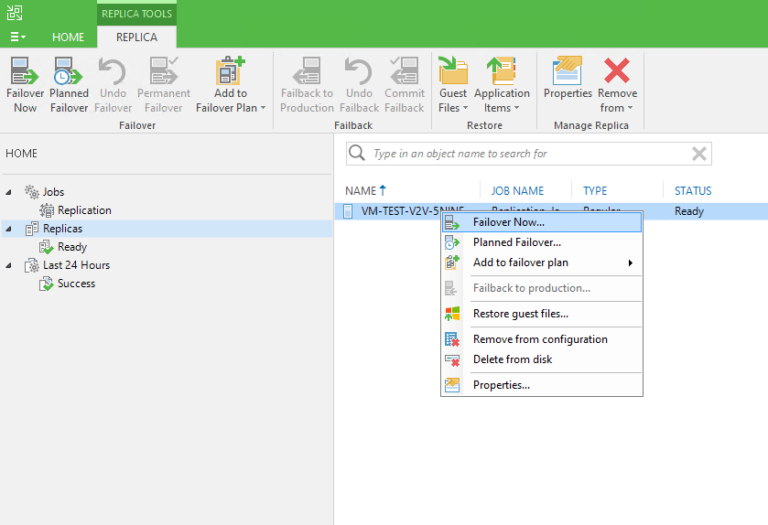Sort by the STATUS column header
Screen dimensions: 768x525
pos(693,191)
